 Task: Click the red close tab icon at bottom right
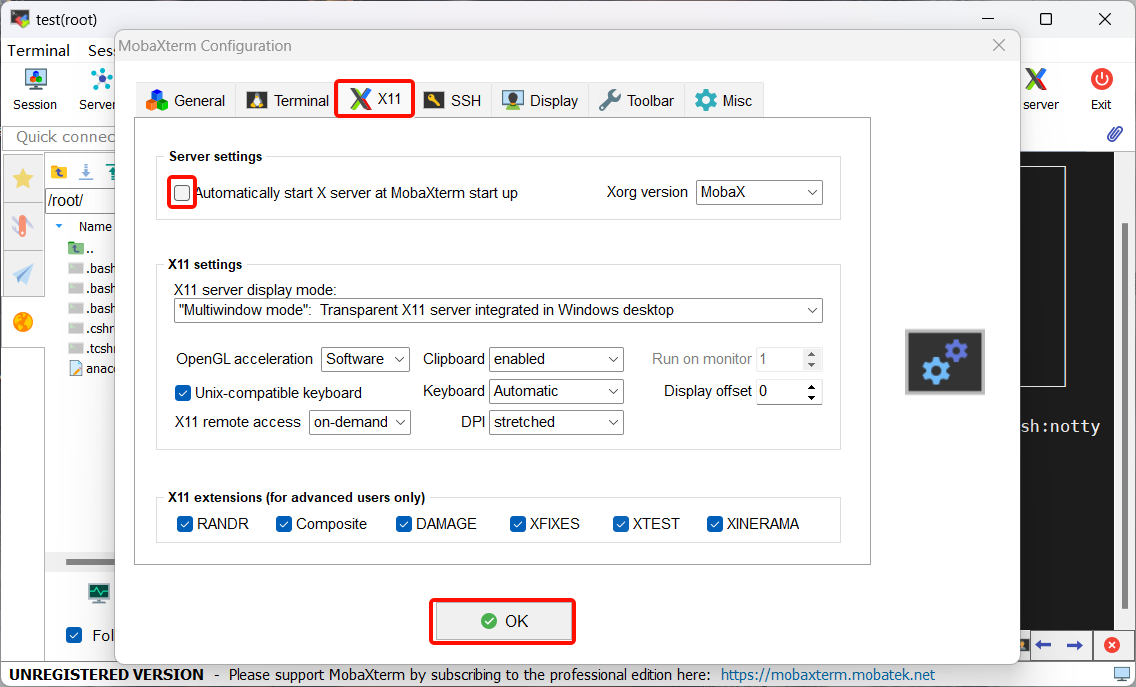1112,645
